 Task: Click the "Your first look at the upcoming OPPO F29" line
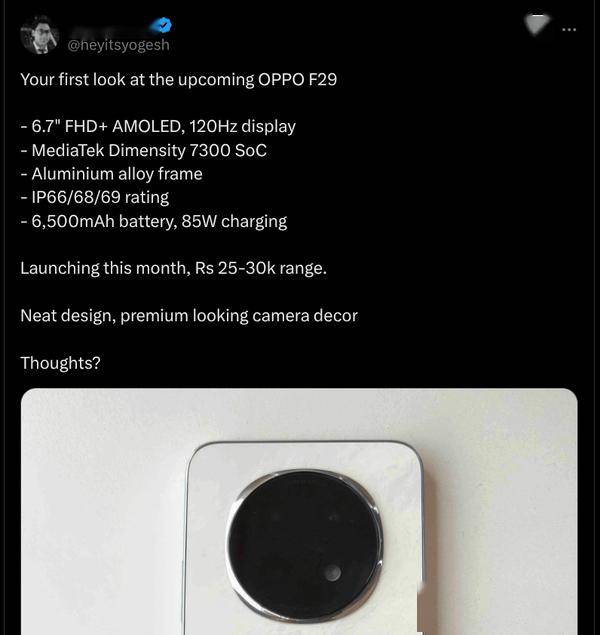pos(179,79)
